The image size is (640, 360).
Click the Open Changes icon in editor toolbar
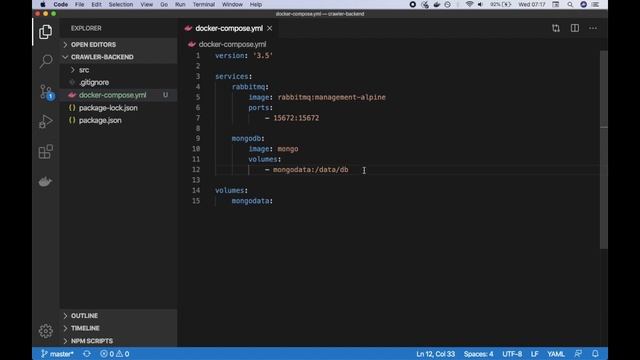(x=556, y=28)
